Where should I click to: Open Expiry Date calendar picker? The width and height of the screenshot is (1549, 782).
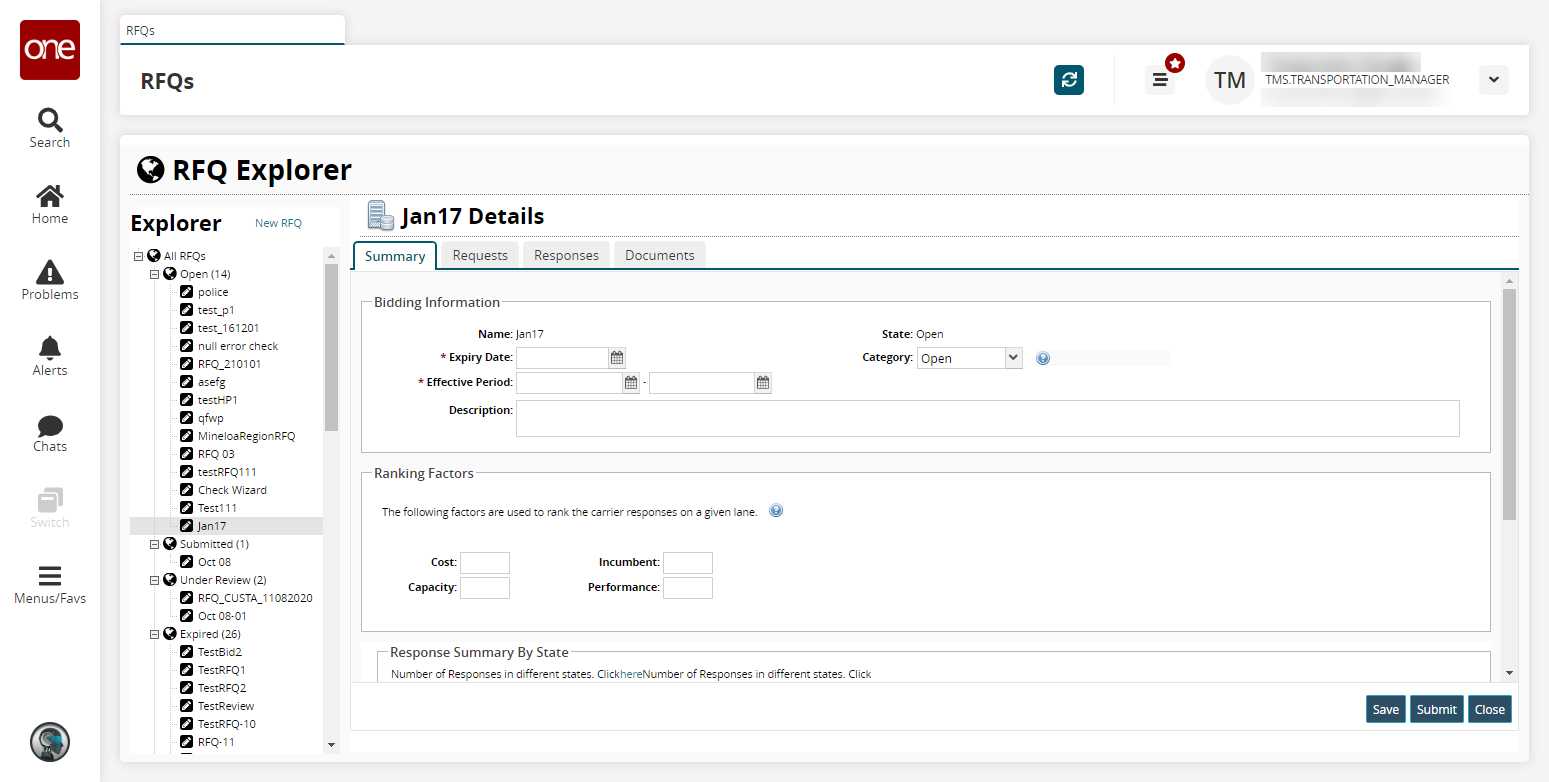(x=617, y=357)
